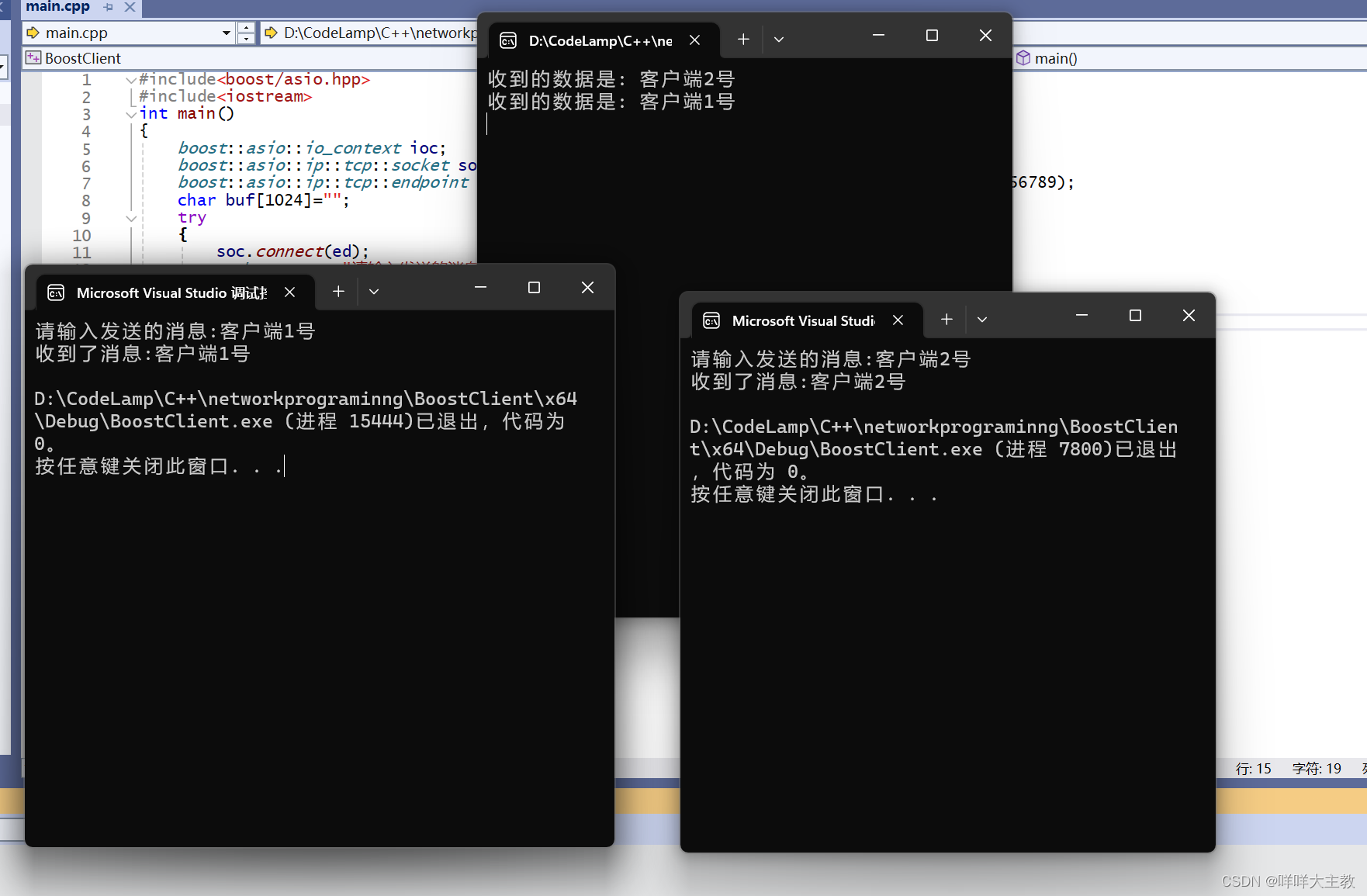Viewport: 1367px width, 896px height.
Task: Select the BoostClient project scope box
Action: tap(248, 58)
